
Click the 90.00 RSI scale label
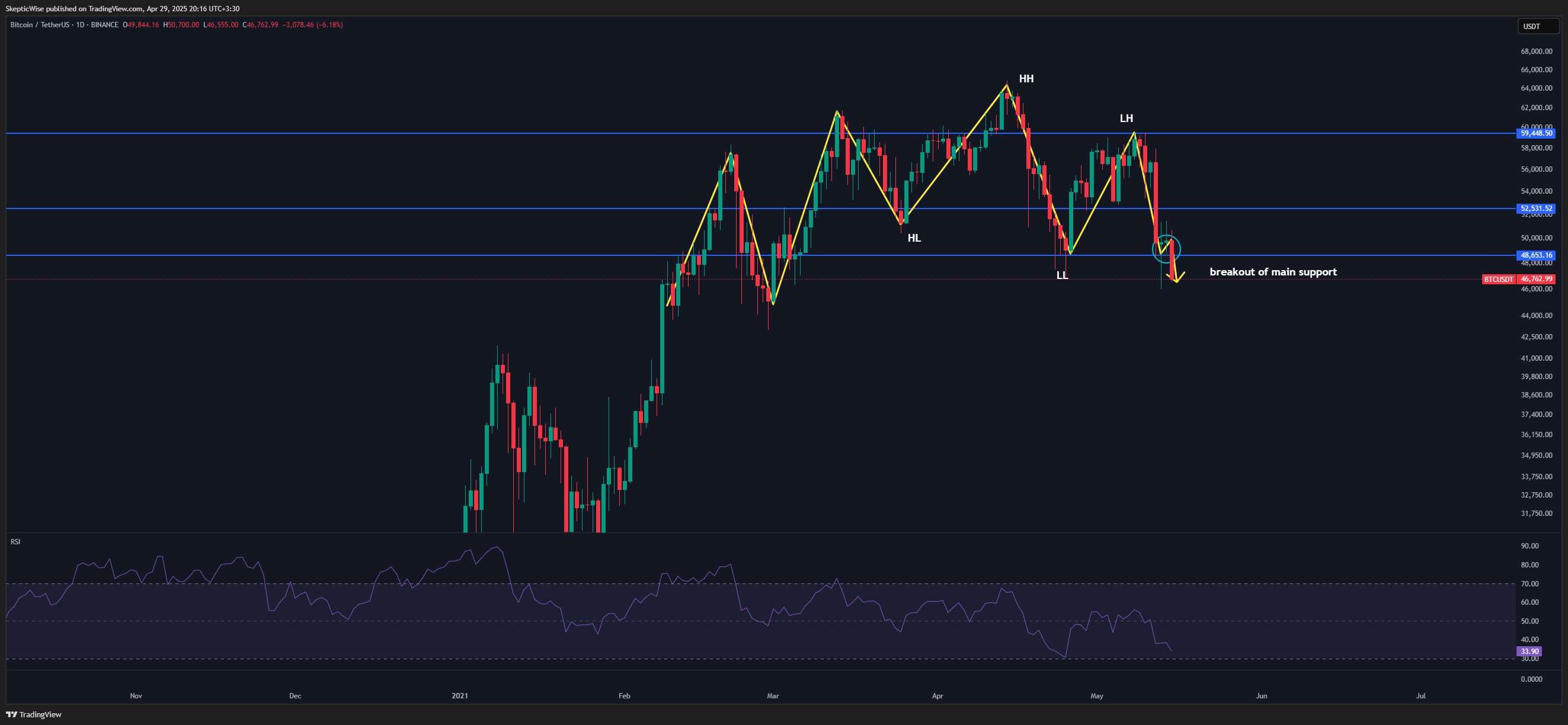[x=1529, y=546]
